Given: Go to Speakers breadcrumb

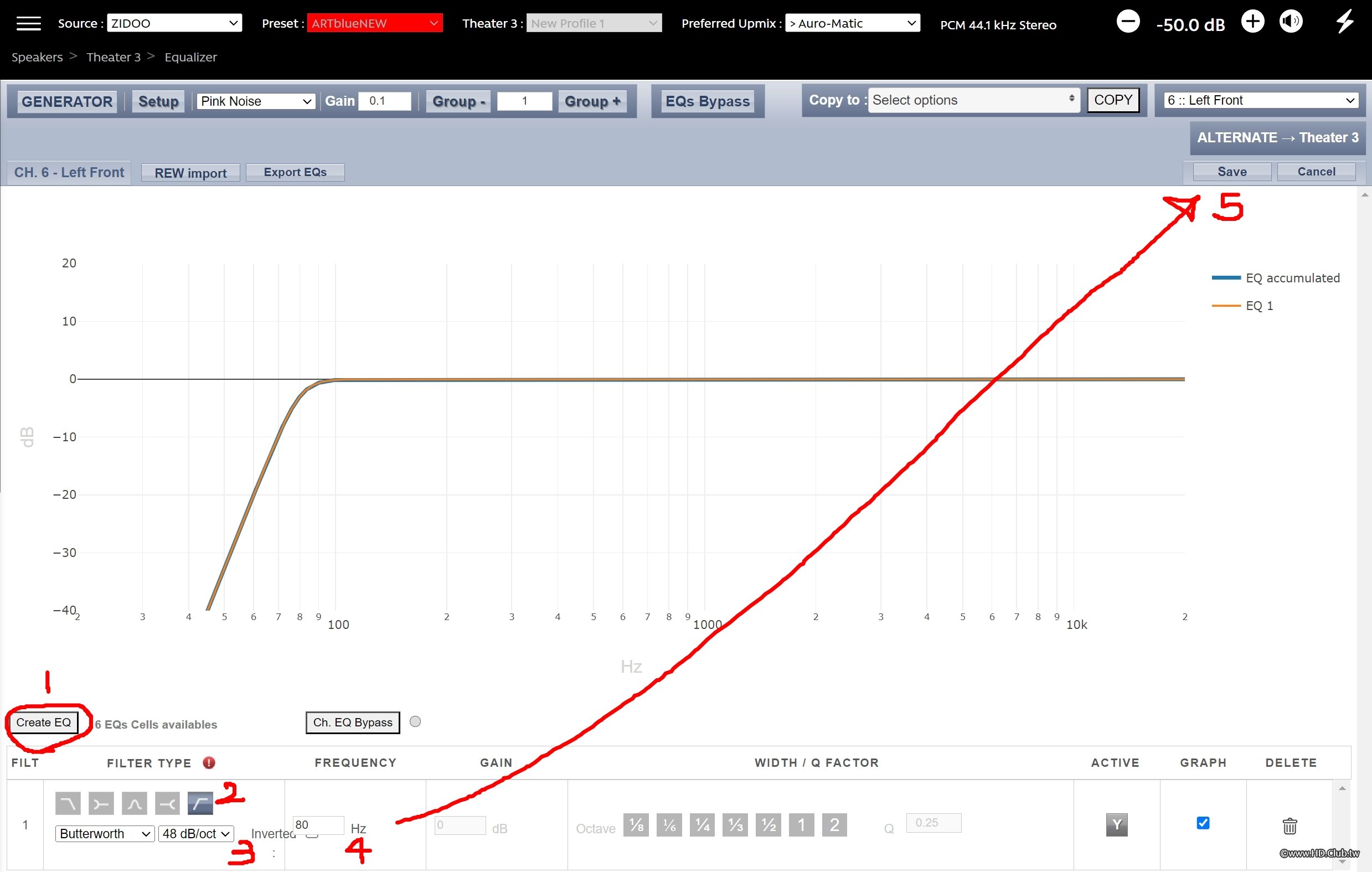Looking at the screenshot, I should pyautogui.click(x=37, y=57).
